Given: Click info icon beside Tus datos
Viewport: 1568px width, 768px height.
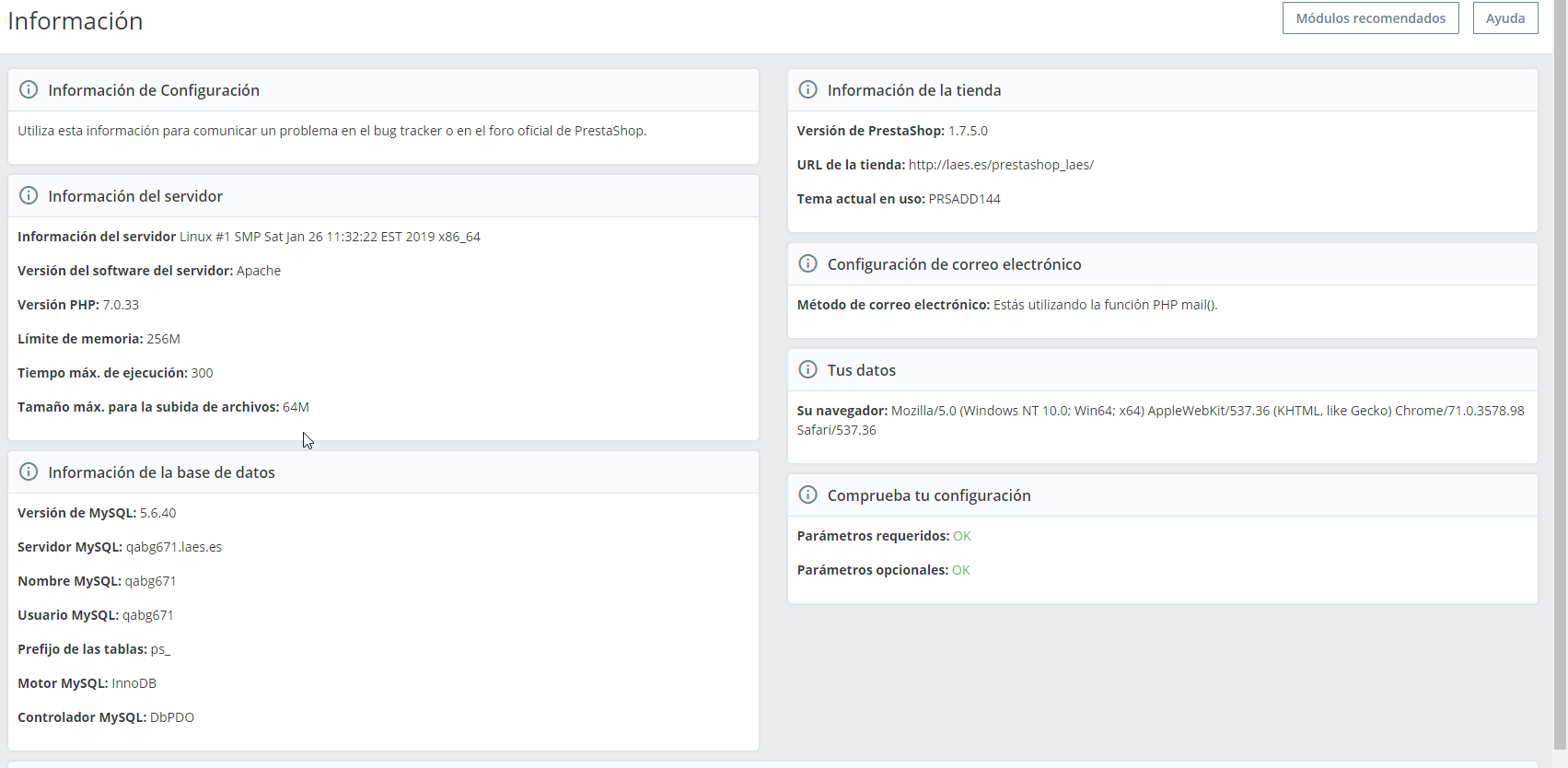Looking at the screenshot, I should pos(807,369).
